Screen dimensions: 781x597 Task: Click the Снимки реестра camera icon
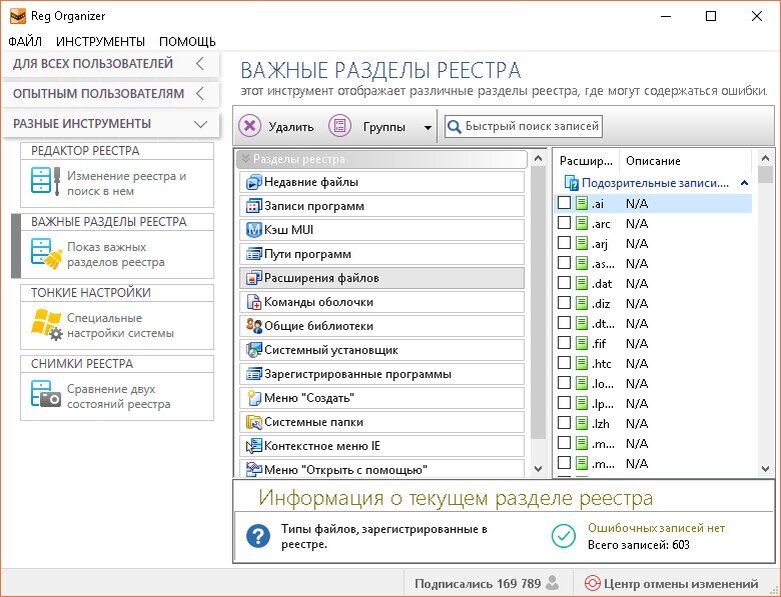(x=45, y=394)
